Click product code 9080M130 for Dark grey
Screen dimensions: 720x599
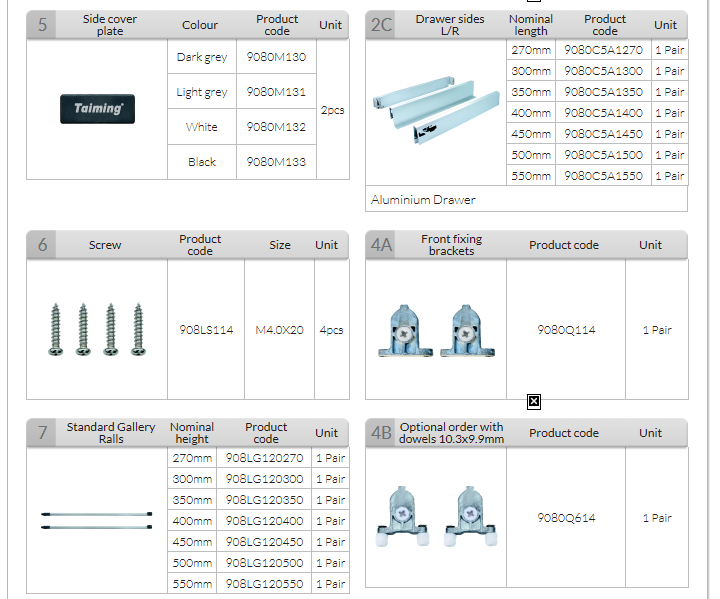pos(276,57)
